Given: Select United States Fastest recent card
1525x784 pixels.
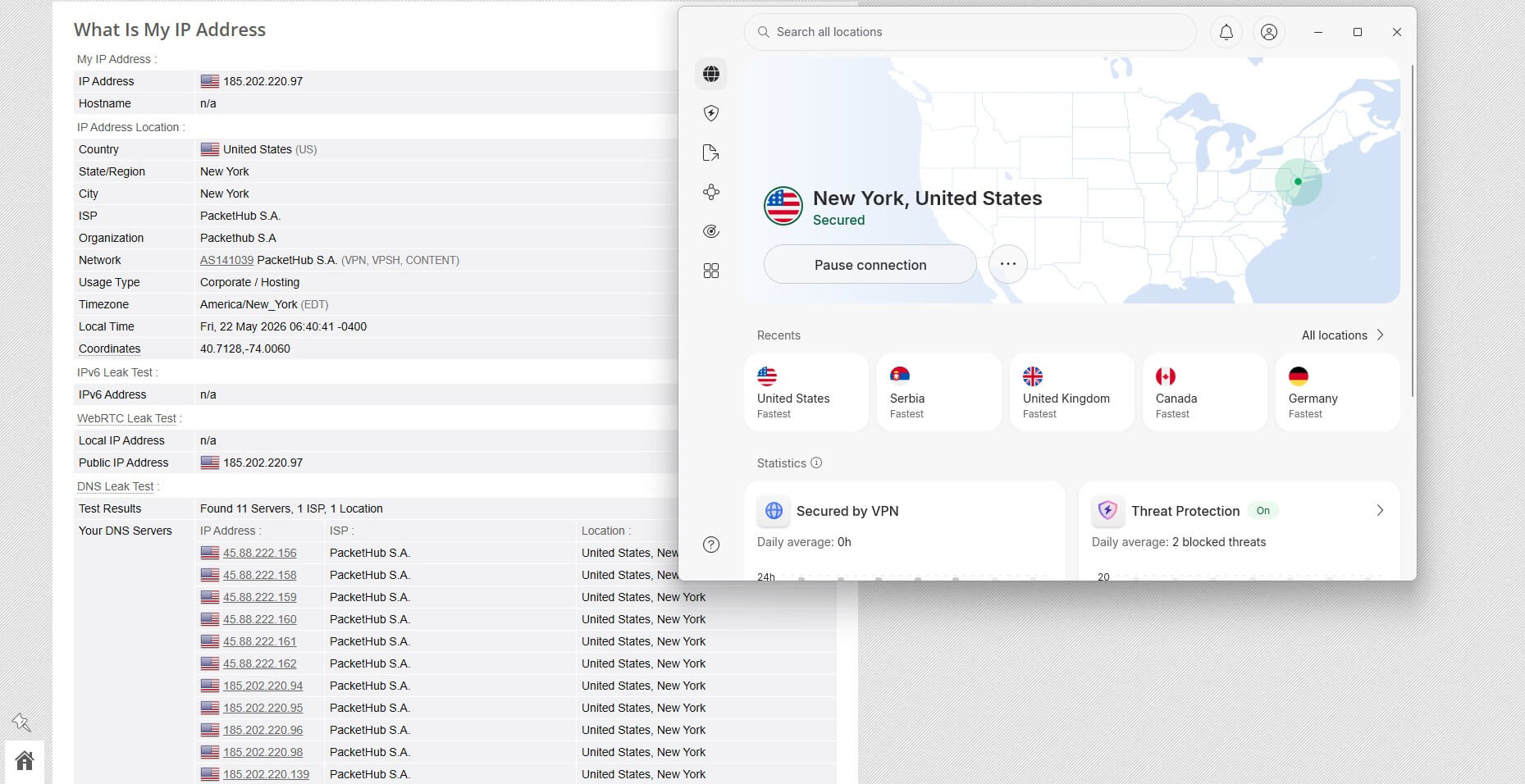Looking at the screenshot, I should pos(806,392).
